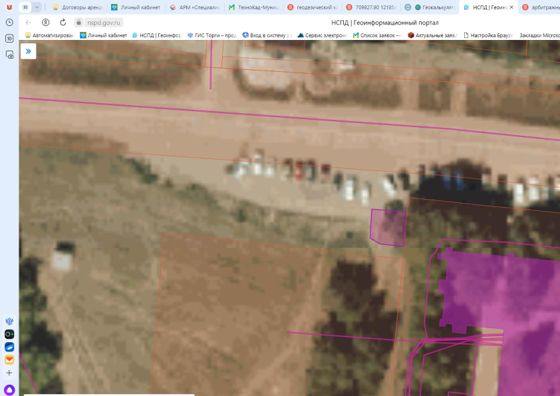Open the ГИС Торги bookmark
Viewport: 560px width, 396px height.
pyautogui.click(x=211, y=35)
